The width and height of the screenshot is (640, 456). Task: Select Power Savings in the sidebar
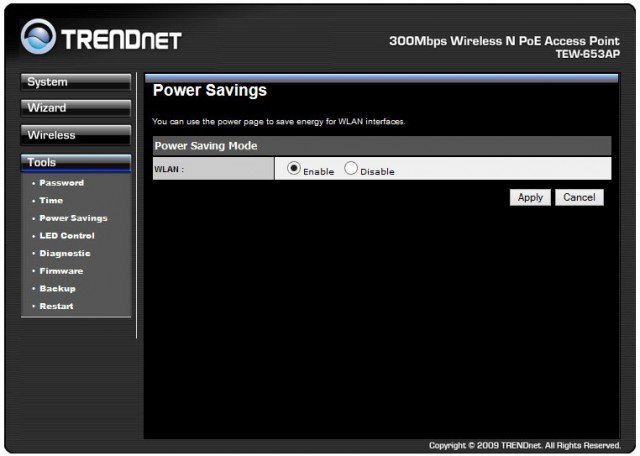click(x=73, y=218)
